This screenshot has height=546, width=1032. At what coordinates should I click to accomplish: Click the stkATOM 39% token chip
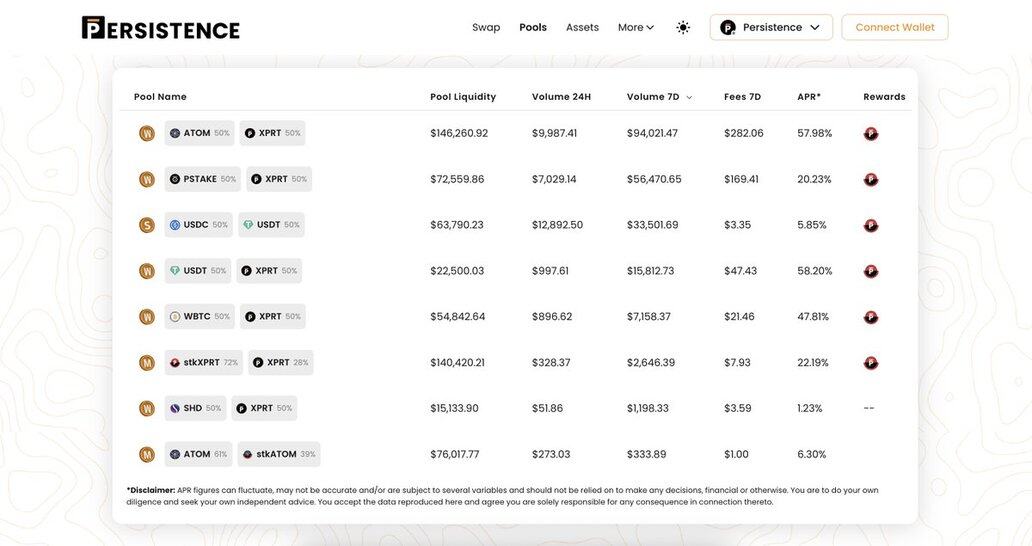(279, 455)
